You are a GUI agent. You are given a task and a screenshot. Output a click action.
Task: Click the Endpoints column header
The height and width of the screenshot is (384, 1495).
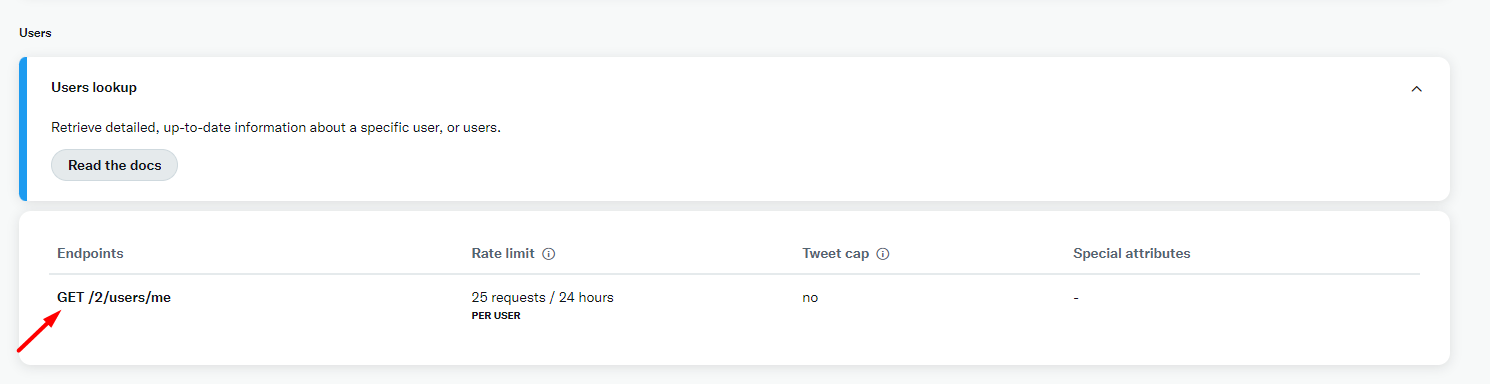click(x=90, y=253)
